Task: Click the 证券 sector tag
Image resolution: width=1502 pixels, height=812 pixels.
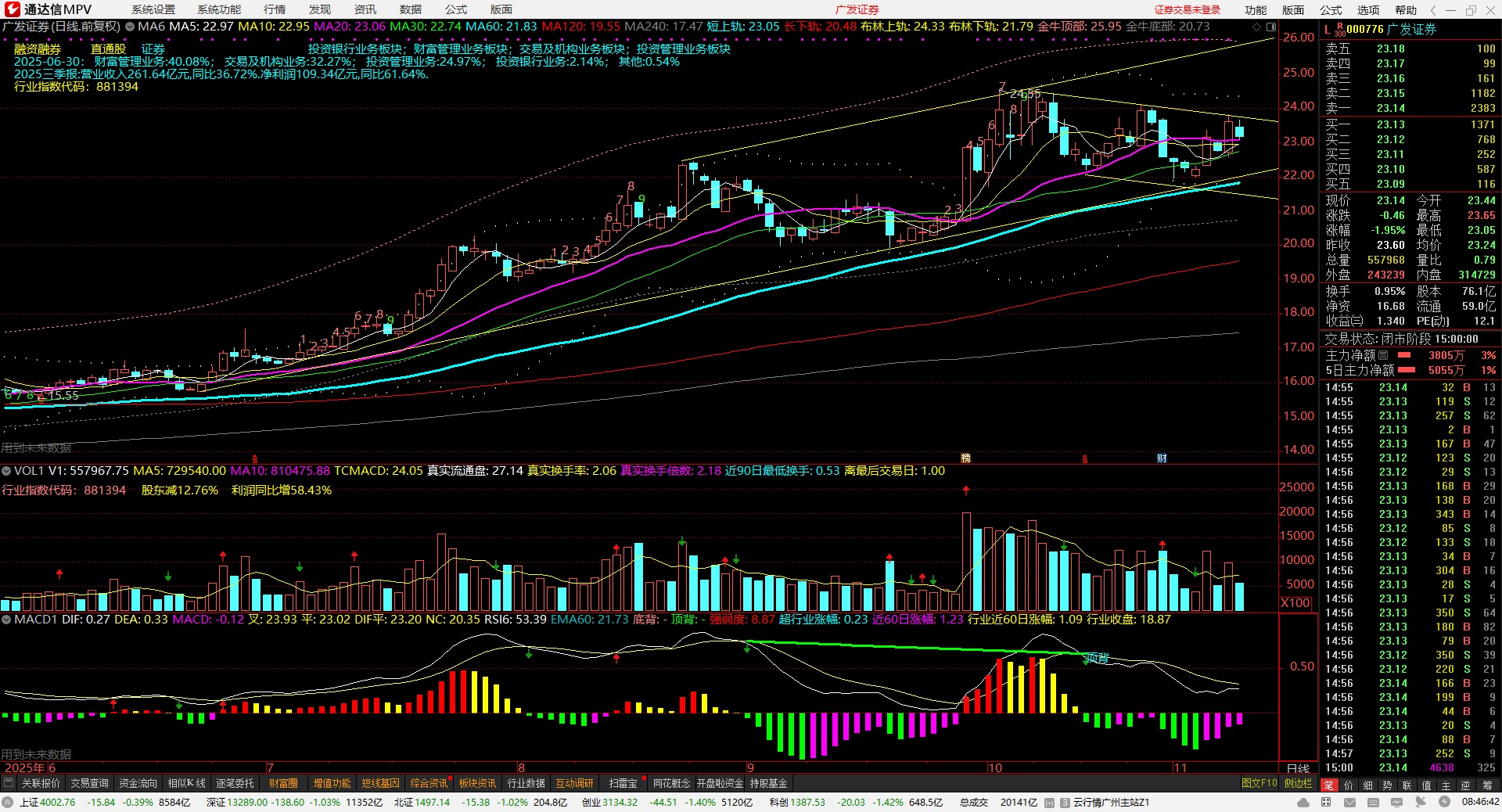Action: pos(153,49)
